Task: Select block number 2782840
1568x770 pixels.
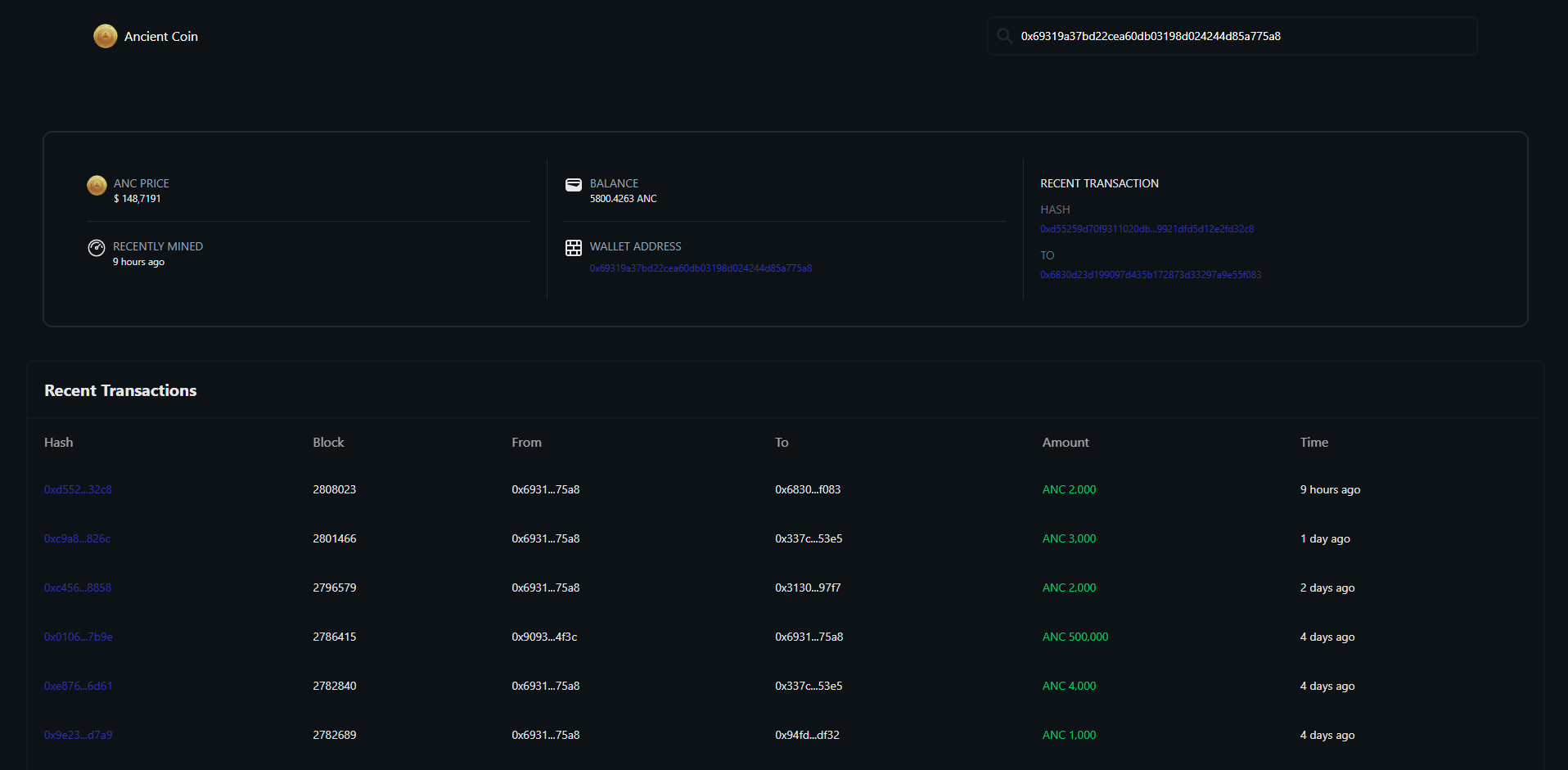Action: pyautogui.click(x=335, y=686)
